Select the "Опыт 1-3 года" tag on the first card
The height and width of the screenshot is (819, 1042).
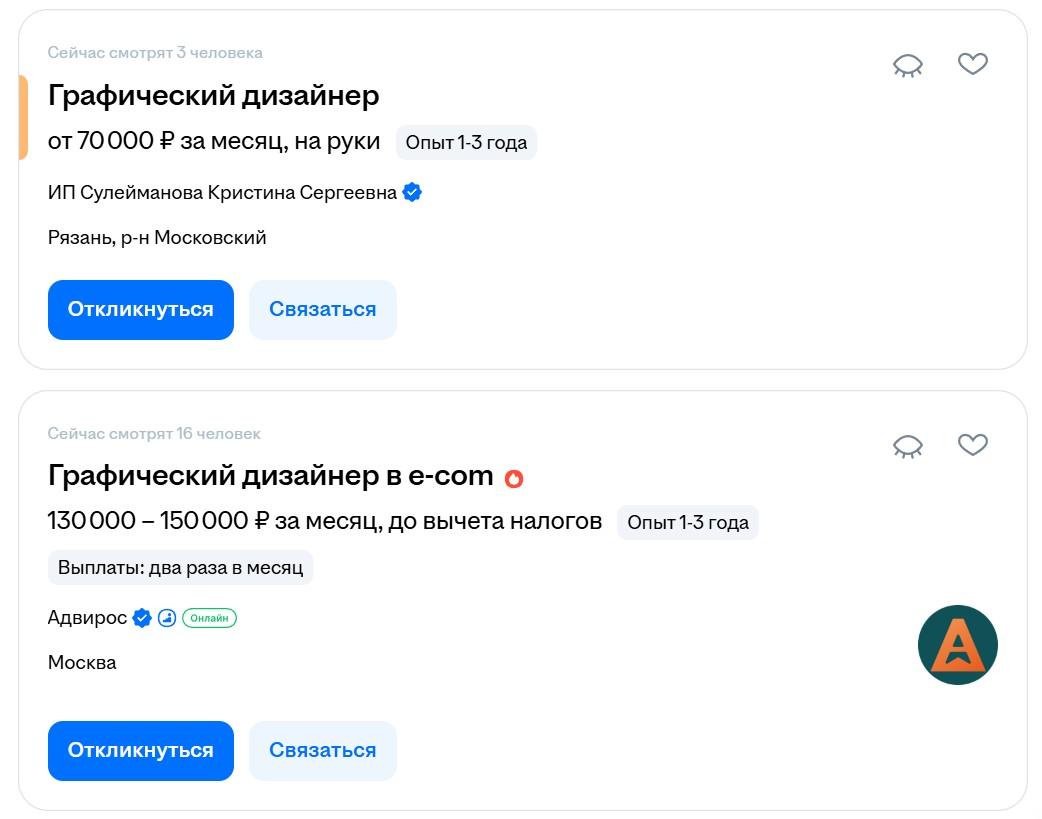tap(466, 142)
